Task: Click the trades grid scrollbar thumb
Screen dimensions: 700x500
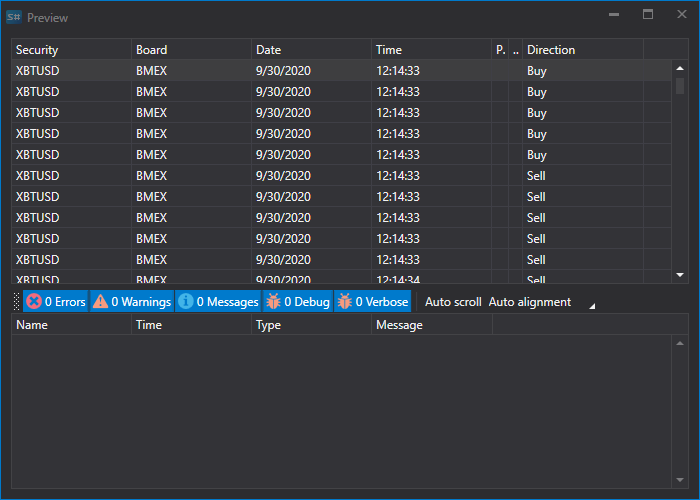Action: pos(680,86)
